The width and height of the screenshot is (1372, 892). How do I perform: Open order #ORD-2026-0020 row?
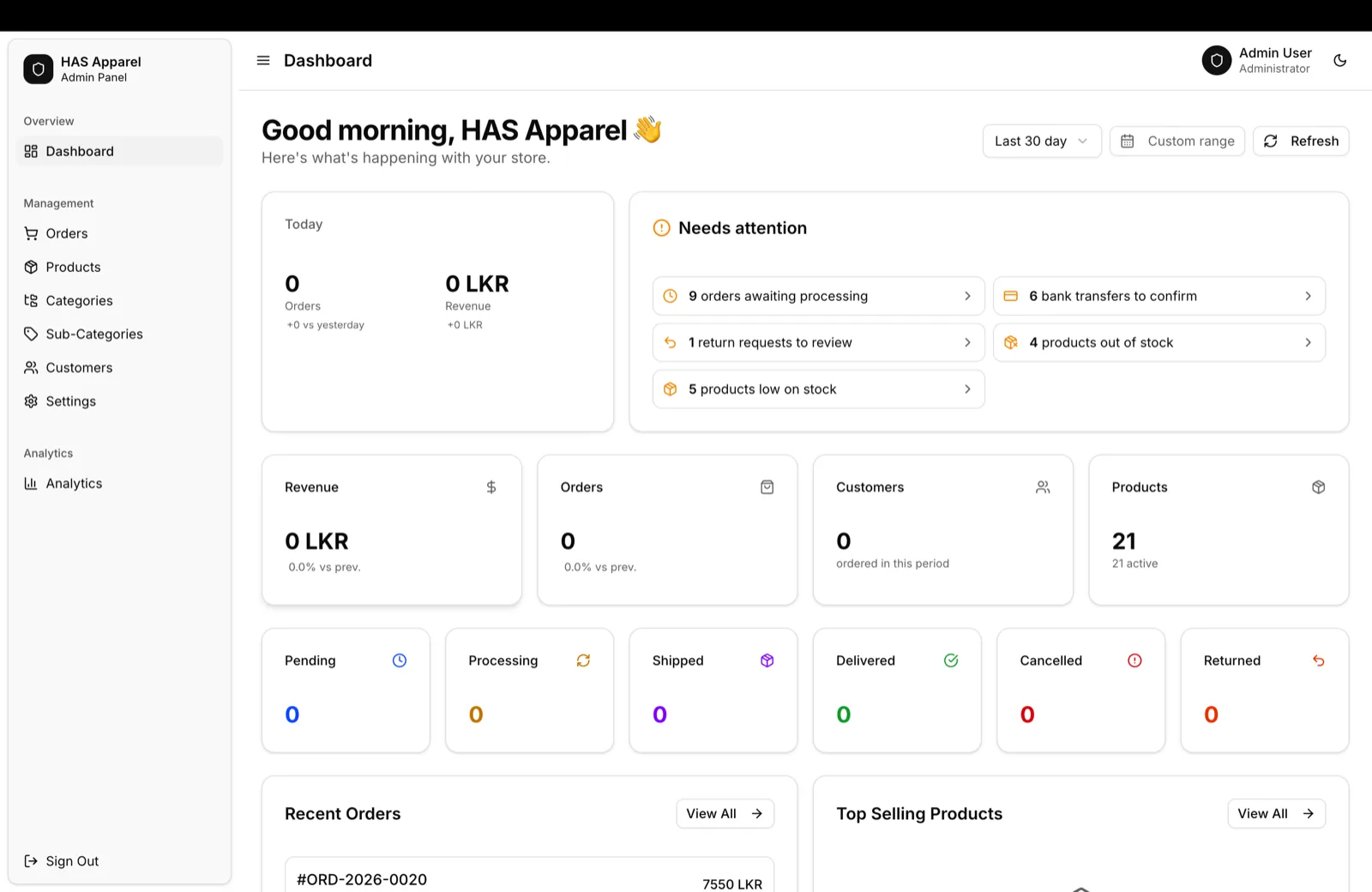pos(530,876)
